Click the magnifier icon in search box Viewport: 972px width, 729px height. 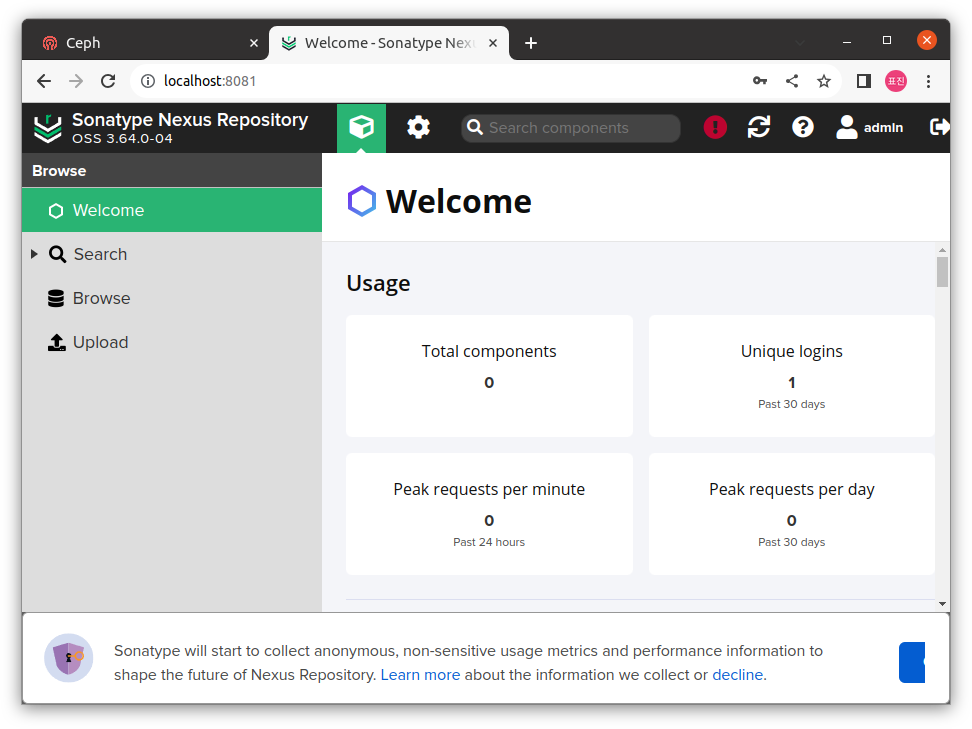pyautogui.click(x=475, y=128)
